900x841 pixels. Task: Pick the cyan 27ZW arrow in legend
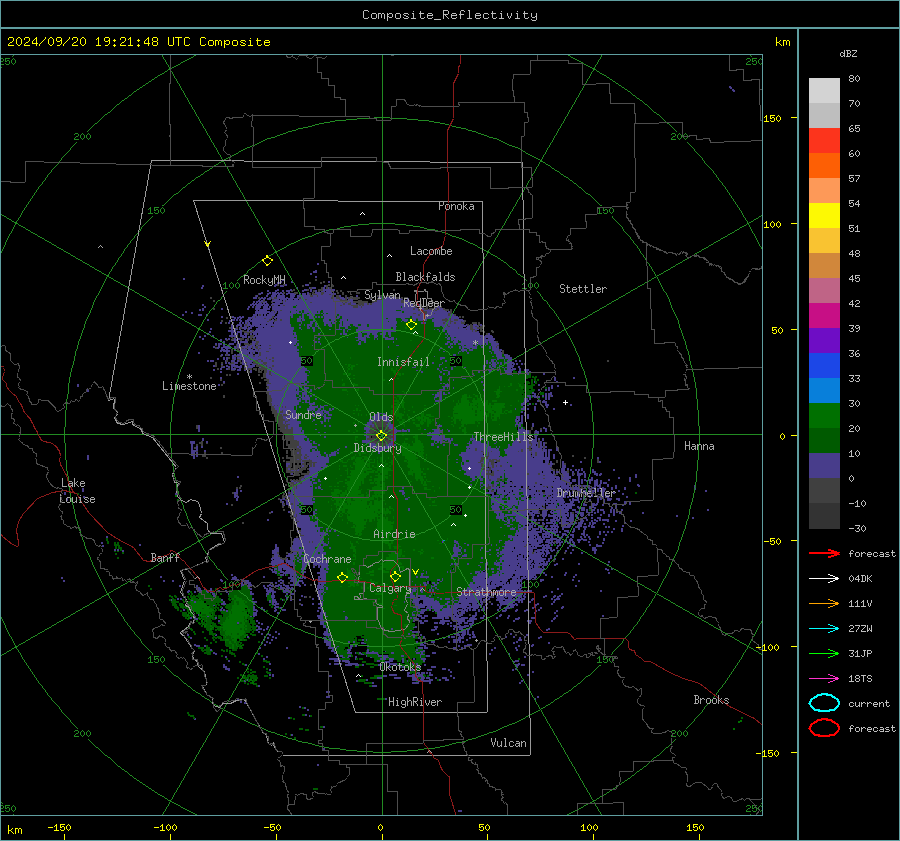pos(824,629)
